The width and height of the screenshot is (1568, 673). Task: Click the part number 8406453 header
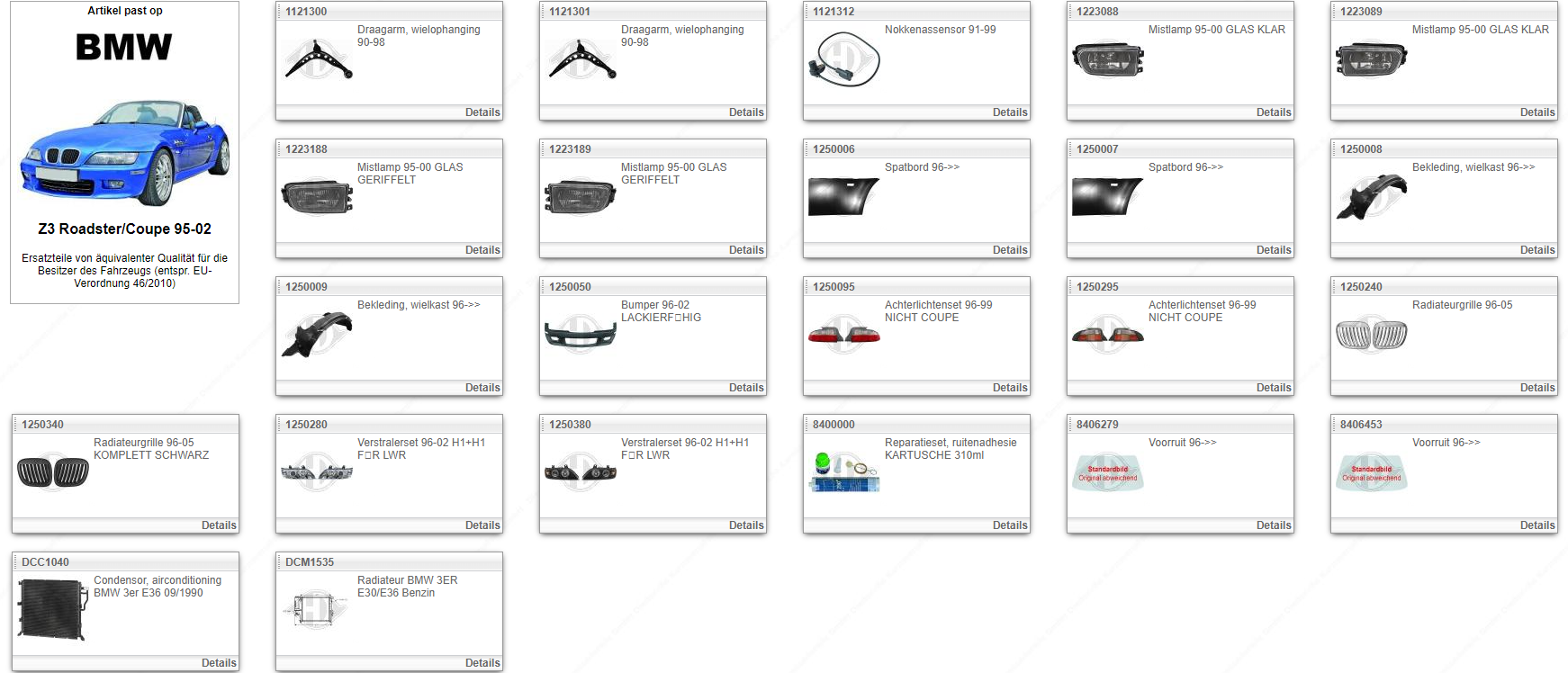[x=1361, y=425]
